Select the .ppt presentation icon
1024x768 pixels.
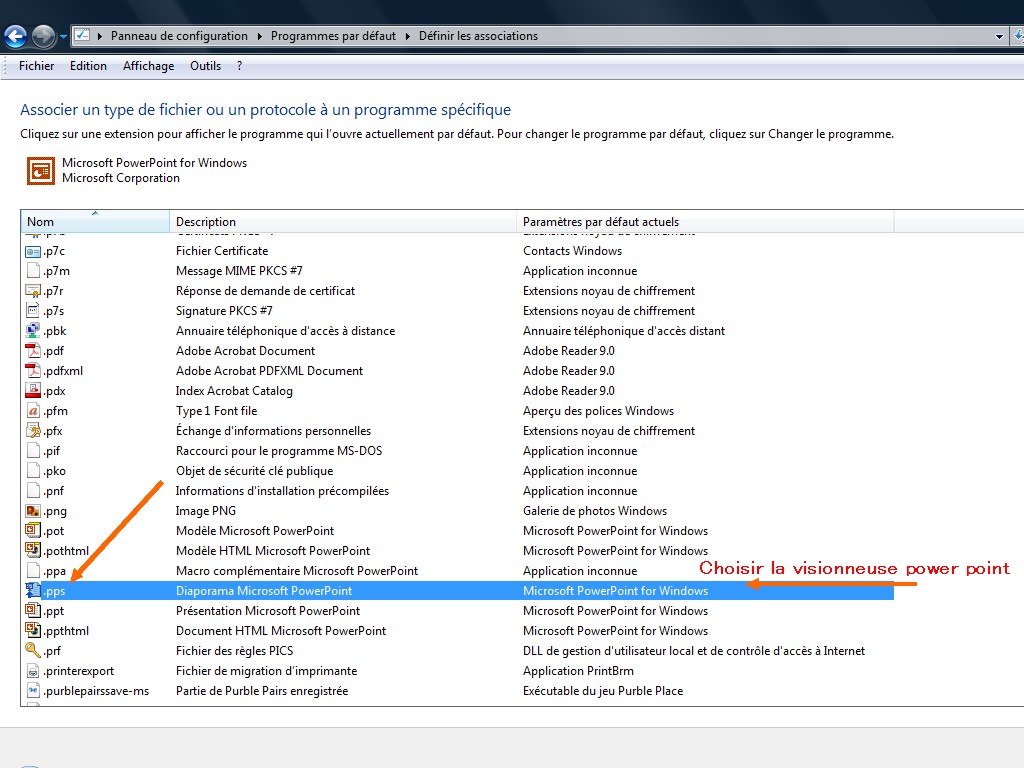[x=33, y=611]
